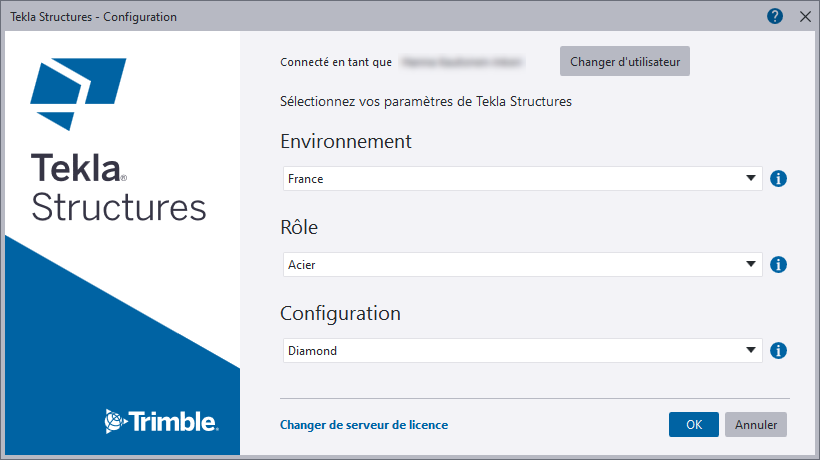Image resolution: width=820 pixels, height=460 pixels.
Task: Expand the Rôle dropdown arrow
Action: (751, 265)
